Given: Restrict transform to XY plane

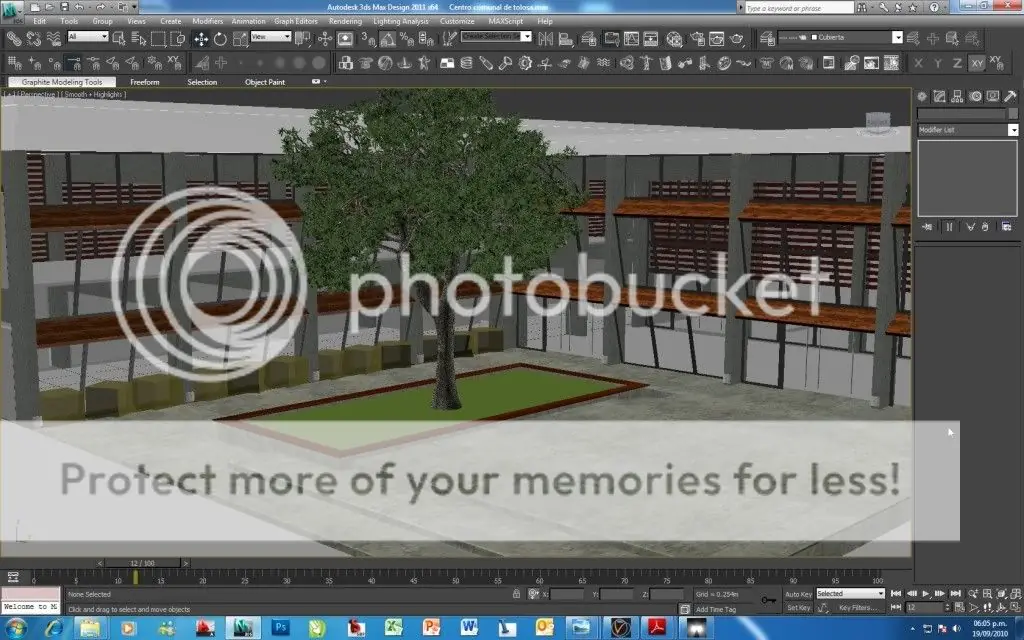Looking at the screenshot, I should tap(977, 63).
